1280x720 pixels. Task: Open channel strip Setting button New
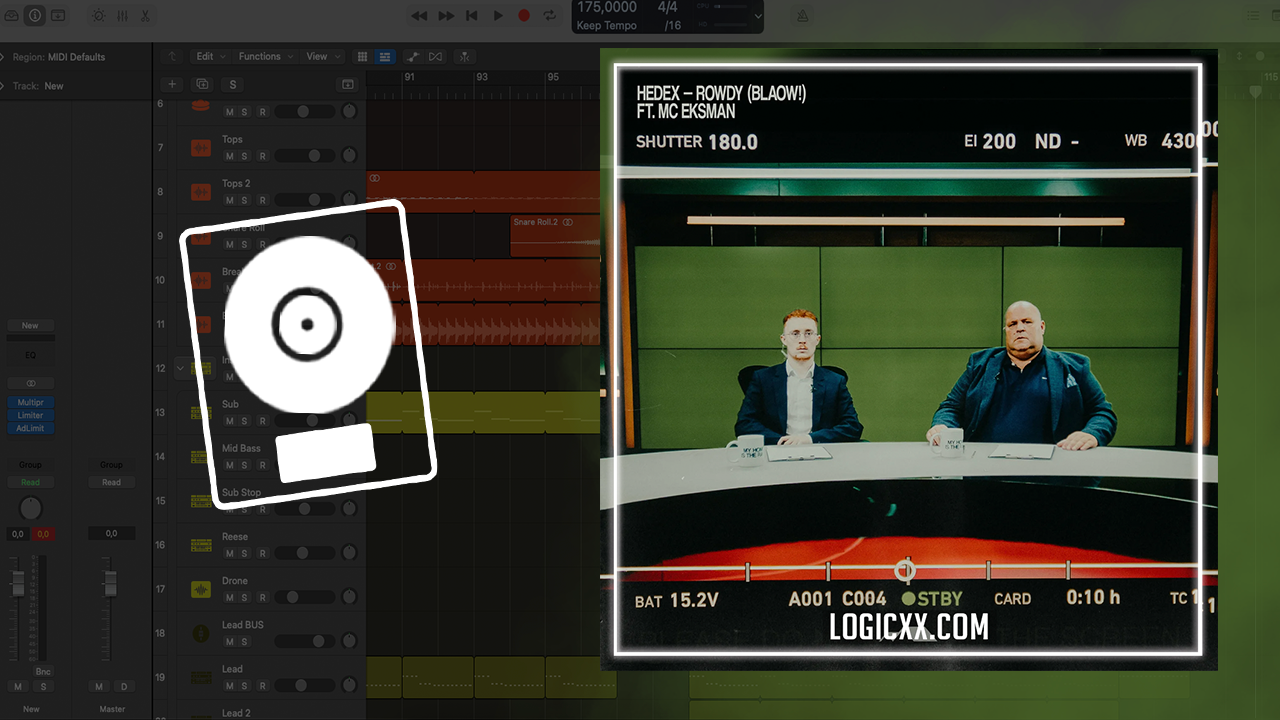30,326
